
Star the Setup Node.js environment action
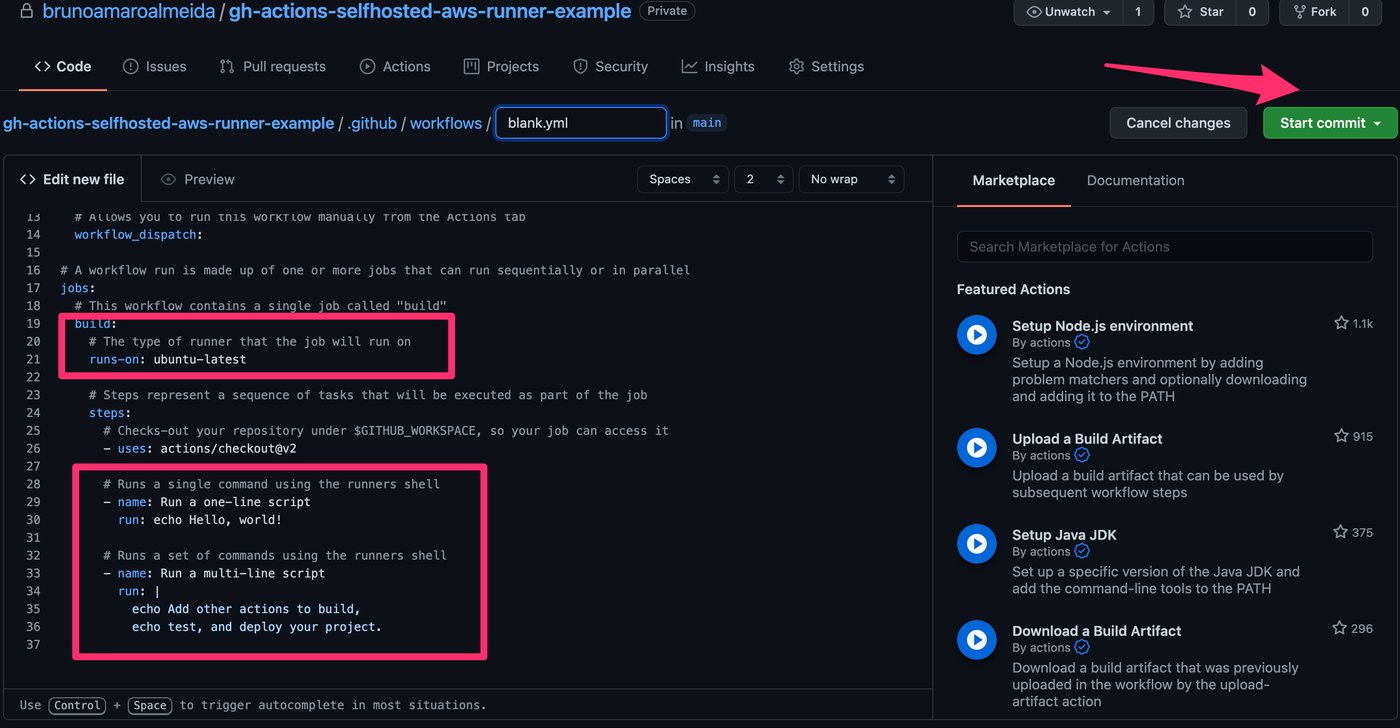pyautogui.click(x=1341, y=323)
